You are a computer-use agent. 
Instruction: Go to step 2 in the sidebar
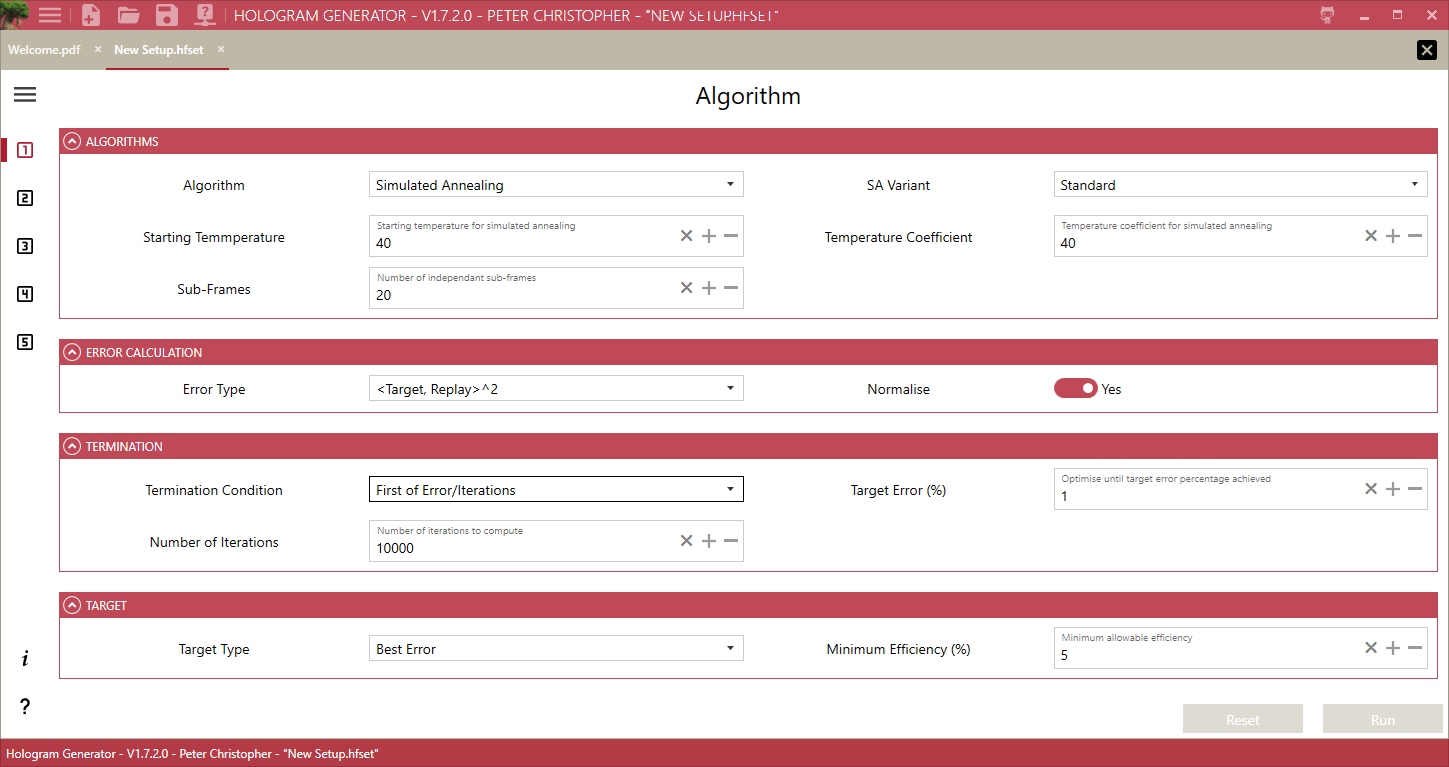(x=25, y=198)
